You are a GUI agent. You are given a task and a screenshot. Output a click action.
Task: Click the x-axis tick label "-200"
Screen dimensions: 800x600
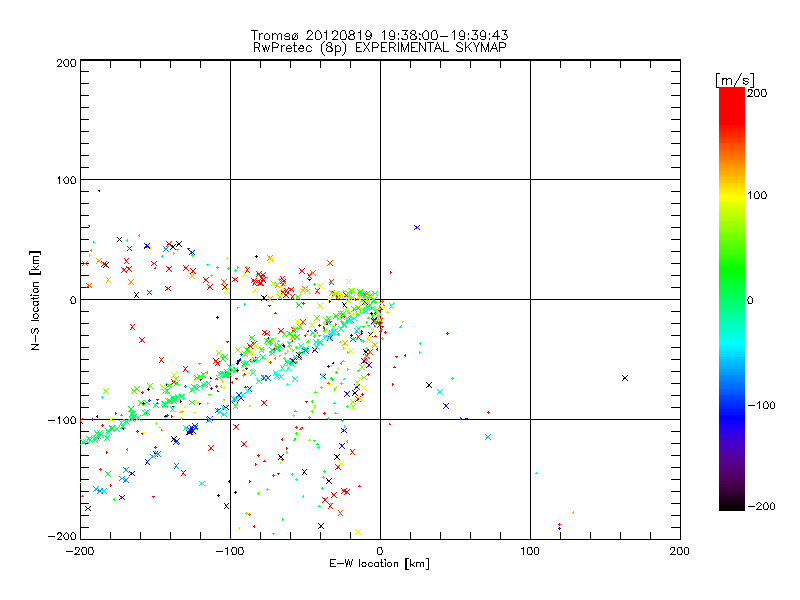click(80, 551)
